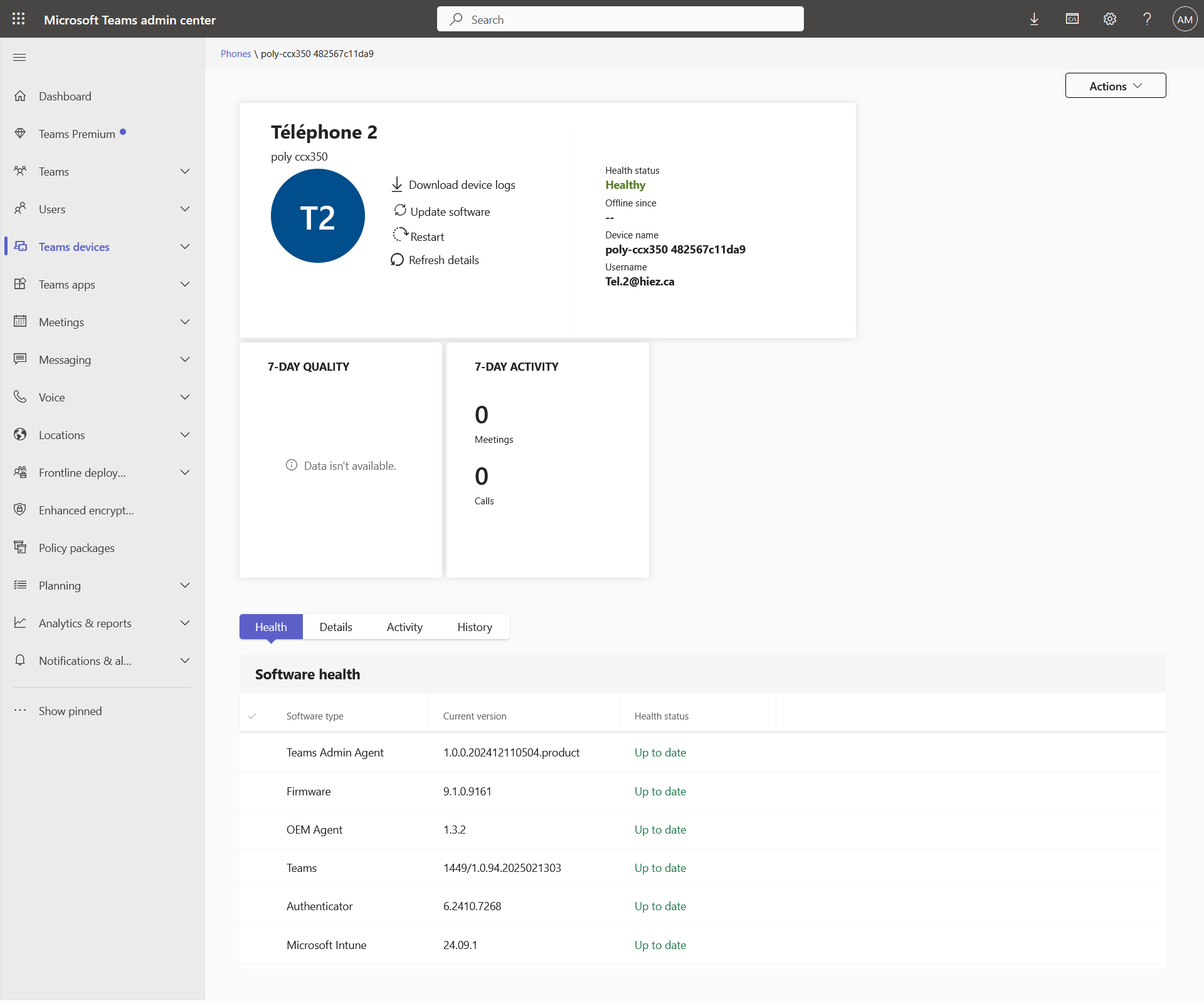Switch to the History tab

point(475,627)
